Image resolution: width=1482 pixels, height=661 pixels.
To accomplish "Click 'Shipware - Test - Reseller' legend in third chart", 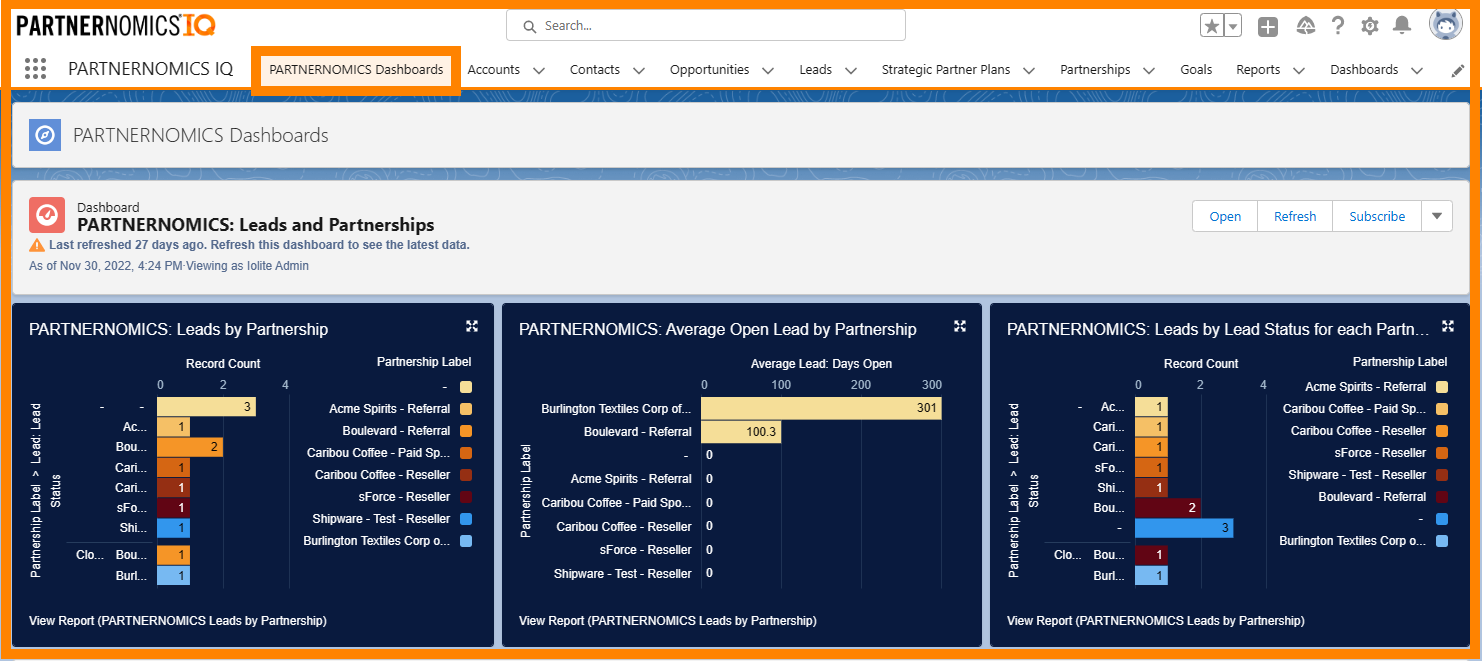I will click(x=1357, y=475).
